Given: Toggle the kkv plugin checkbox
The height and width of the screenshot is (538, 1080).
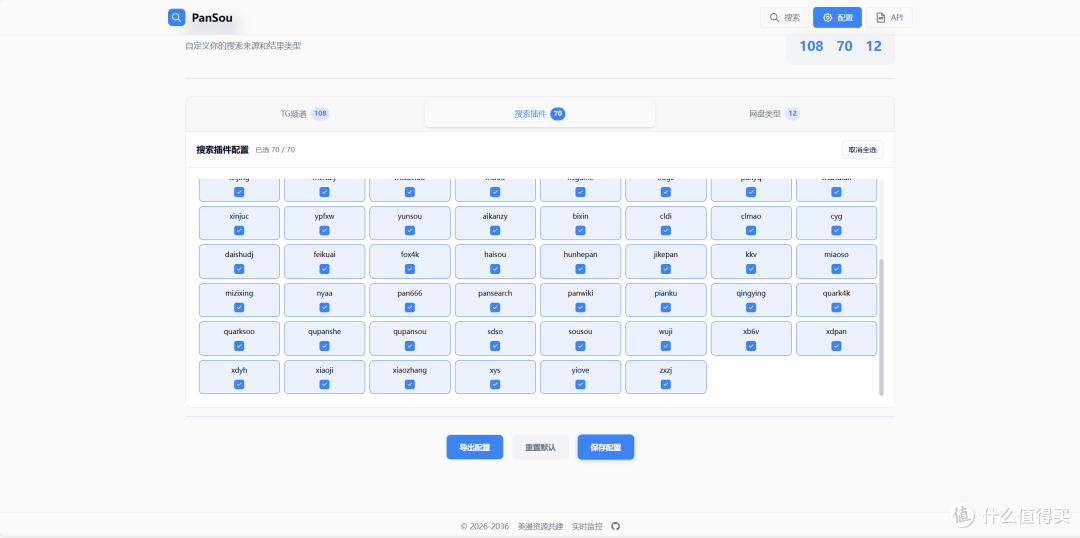Looking at the screenshot, I should [751, 269].
